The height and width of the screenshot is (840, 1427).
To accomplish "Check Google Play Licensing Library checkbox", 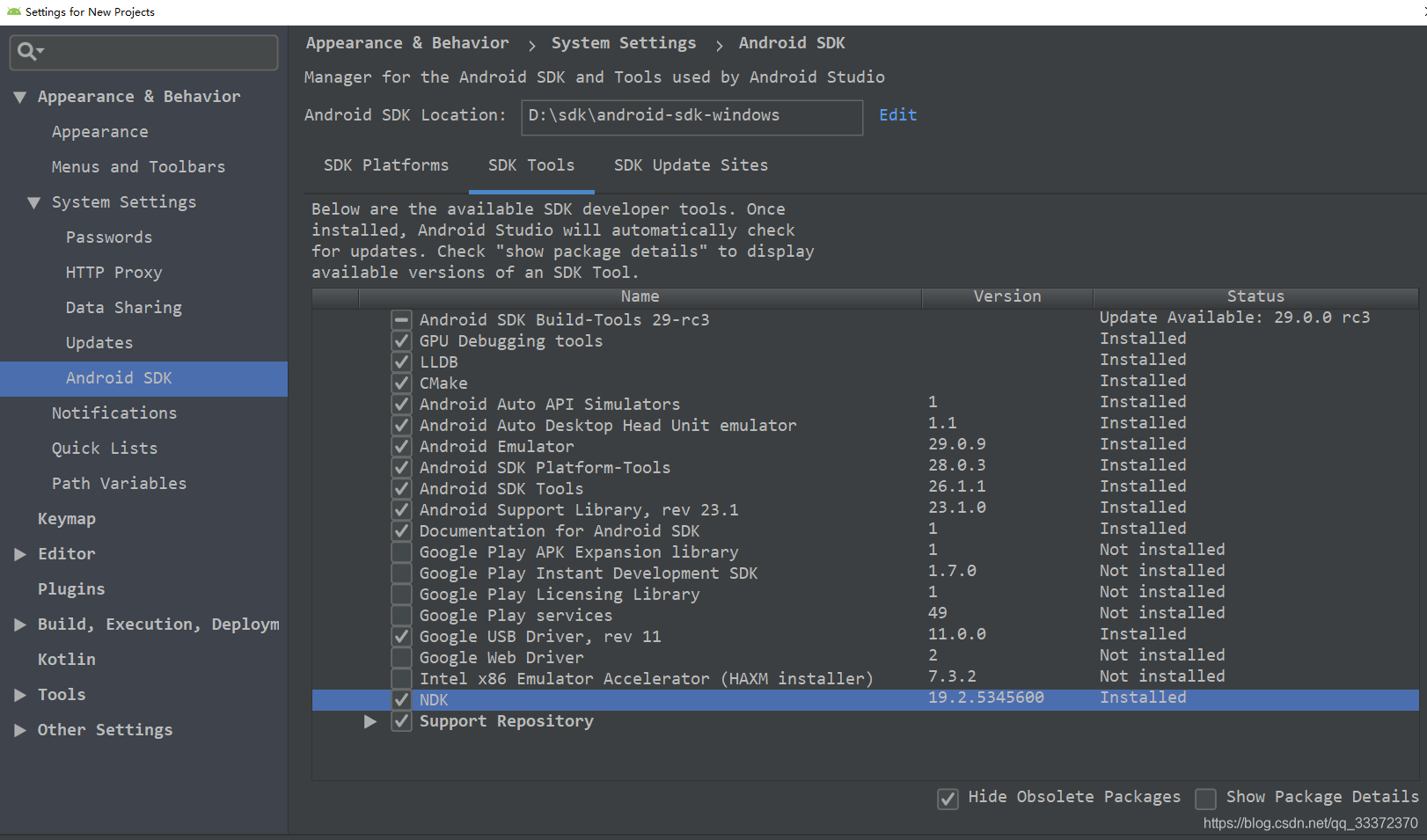I will (x=401, y=594).
